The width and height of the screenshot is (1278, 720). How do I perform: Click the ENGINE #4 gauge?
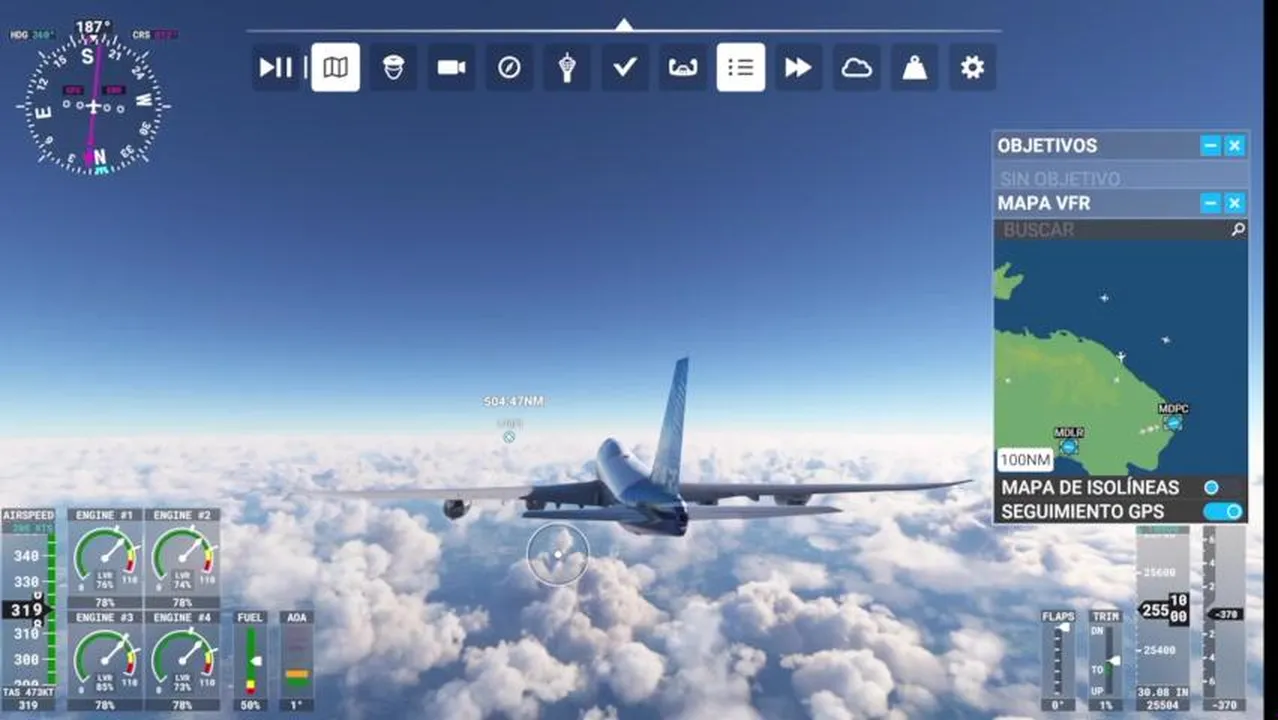(x=182, y=660)
